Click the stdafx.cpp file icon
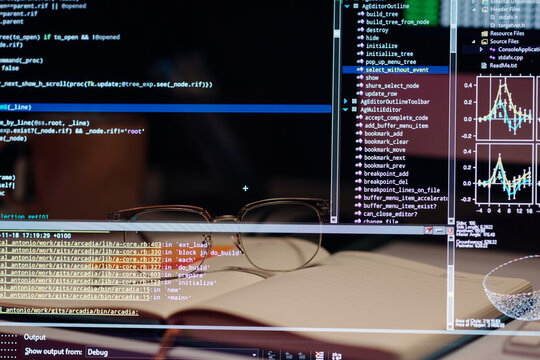This screenshot has width=540, height=360. coord(492,58)
